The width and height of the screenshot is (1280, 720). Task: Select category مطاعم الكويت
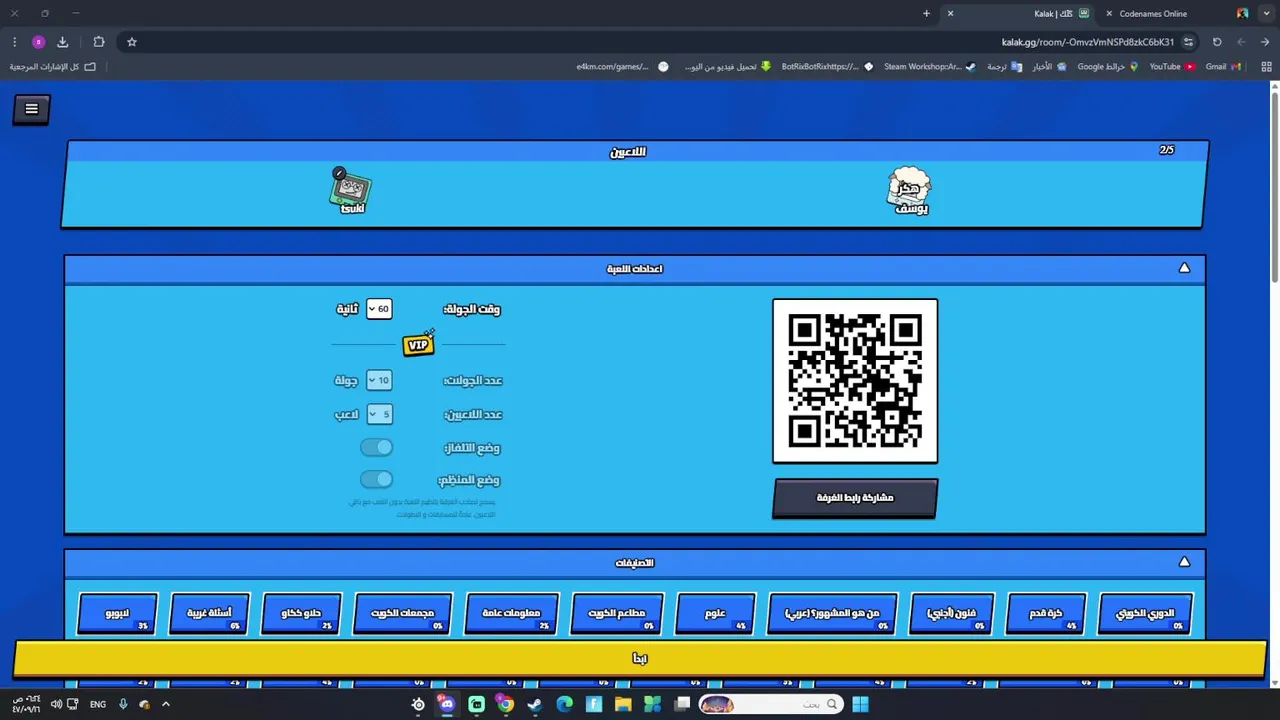tap(616, 614)
